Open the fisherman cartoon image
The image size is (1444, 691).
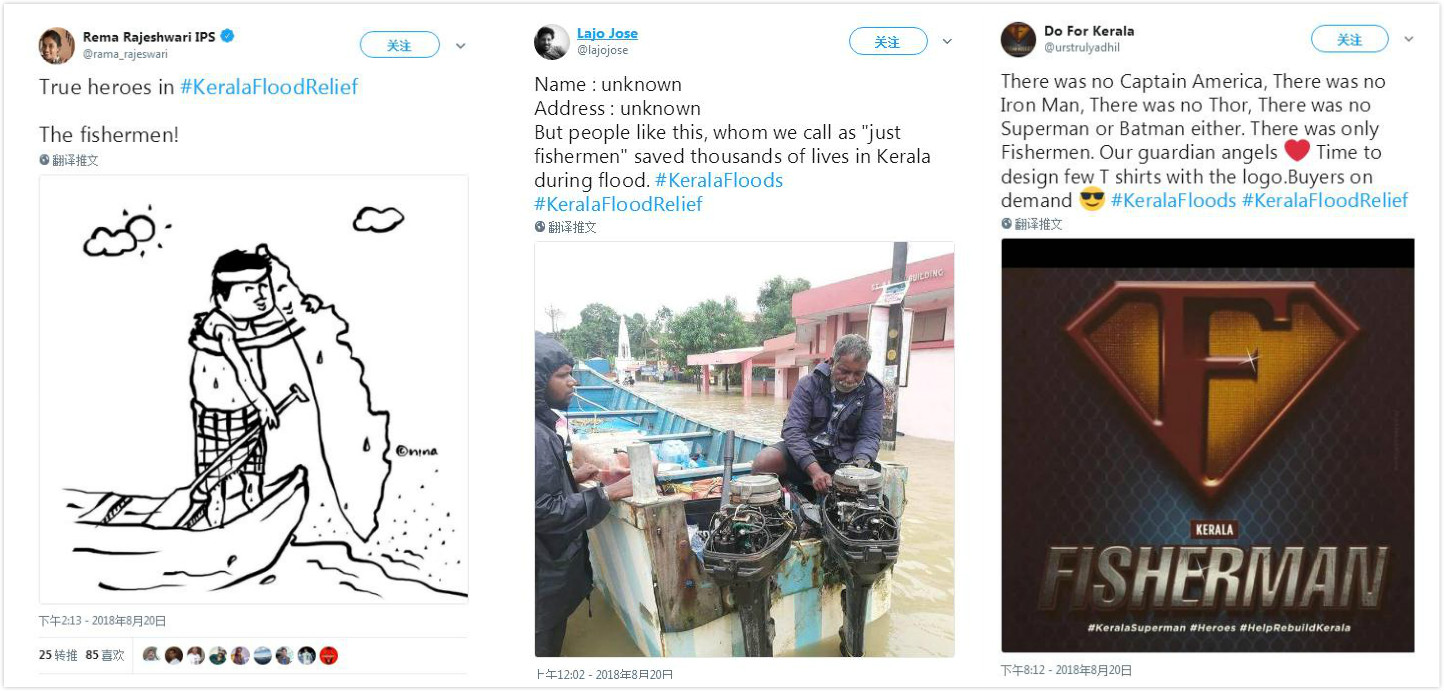coord(254,389)
